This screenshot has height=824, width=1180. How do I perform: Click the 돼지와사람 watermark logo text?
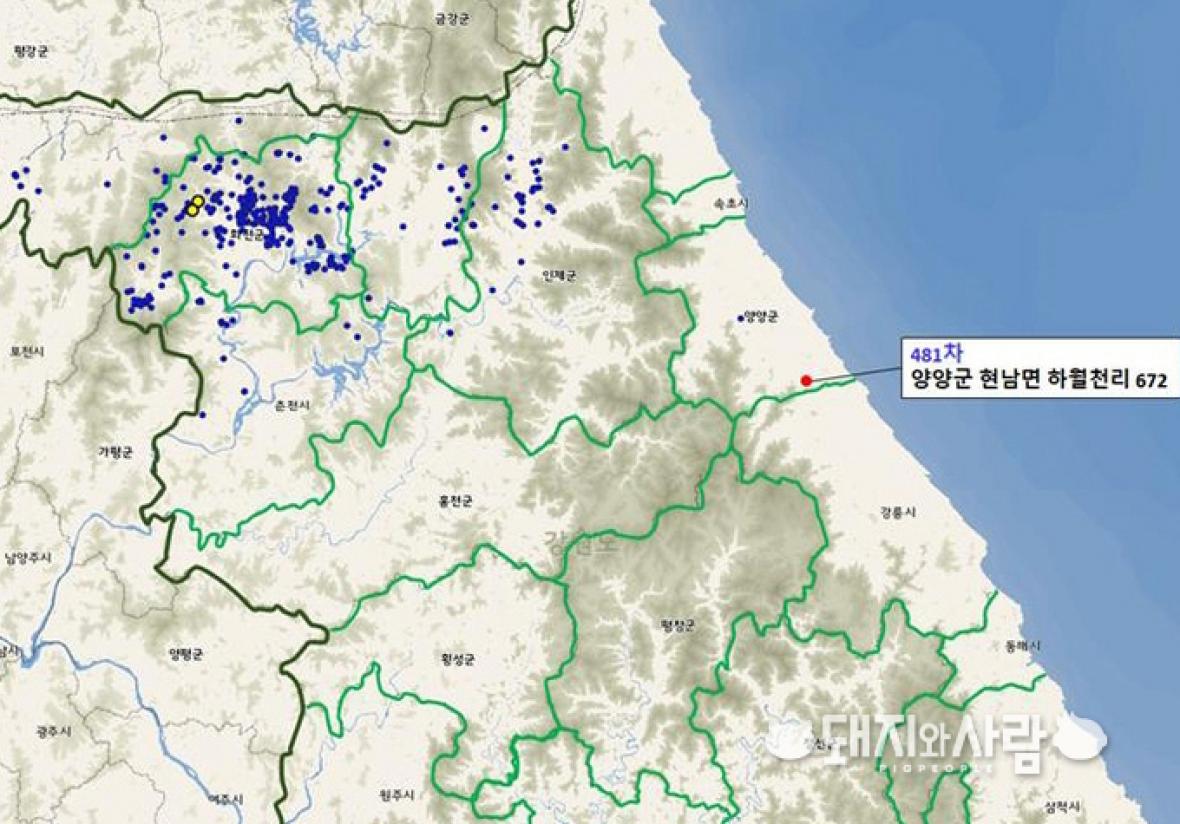coord(933,738)
